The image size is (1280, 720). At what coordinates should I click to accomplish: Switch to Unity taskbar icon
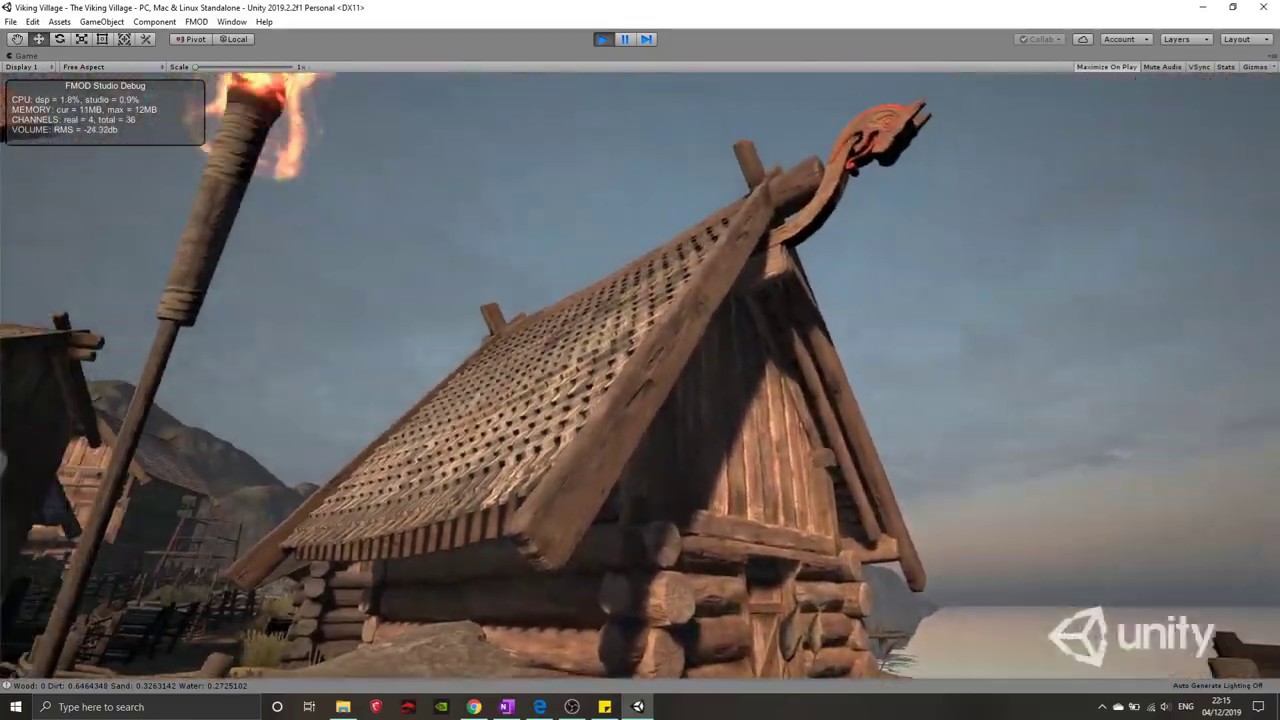coord(638,707)
